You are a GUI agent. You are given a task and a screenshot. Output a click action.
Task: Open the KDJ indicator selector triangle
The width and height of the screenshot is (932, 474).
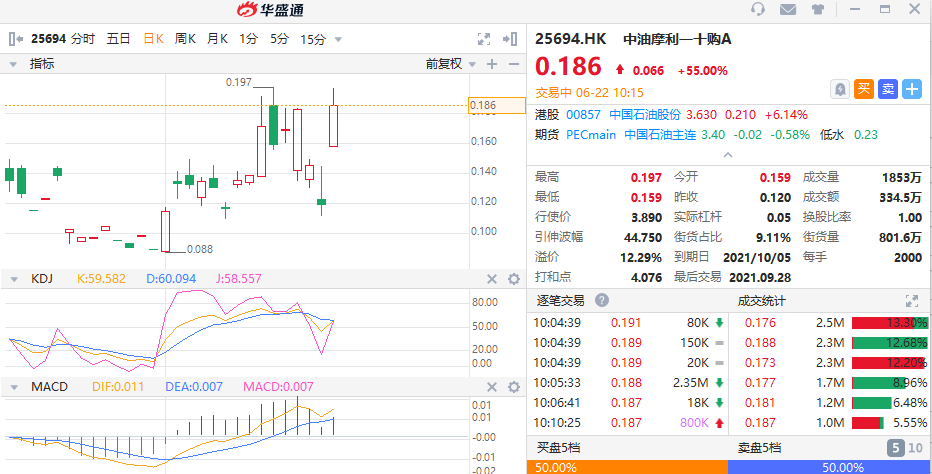pos(14,279)
